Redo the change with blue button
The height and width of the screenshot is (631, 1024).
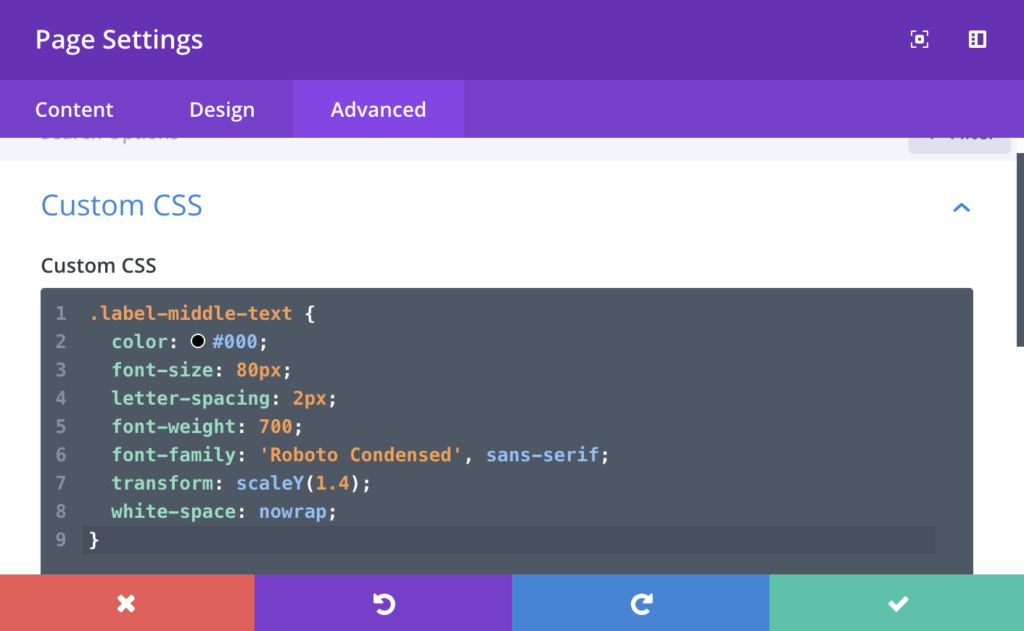[641, 603]
